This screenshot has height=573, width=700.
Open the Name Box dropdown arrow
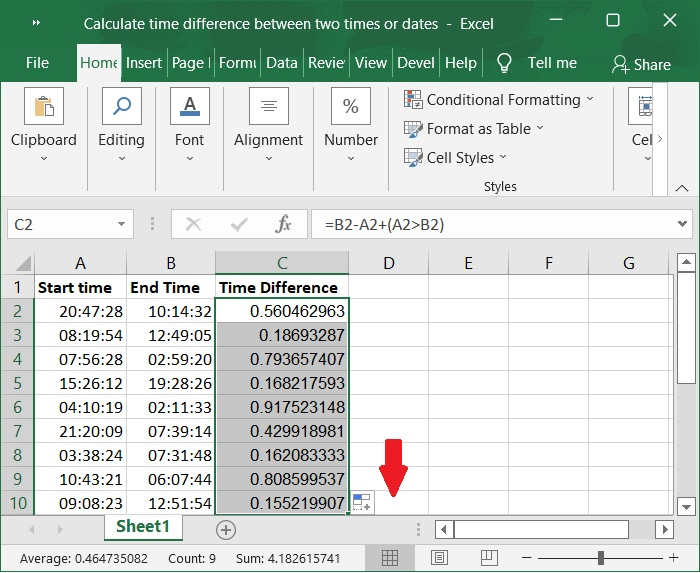121,225
